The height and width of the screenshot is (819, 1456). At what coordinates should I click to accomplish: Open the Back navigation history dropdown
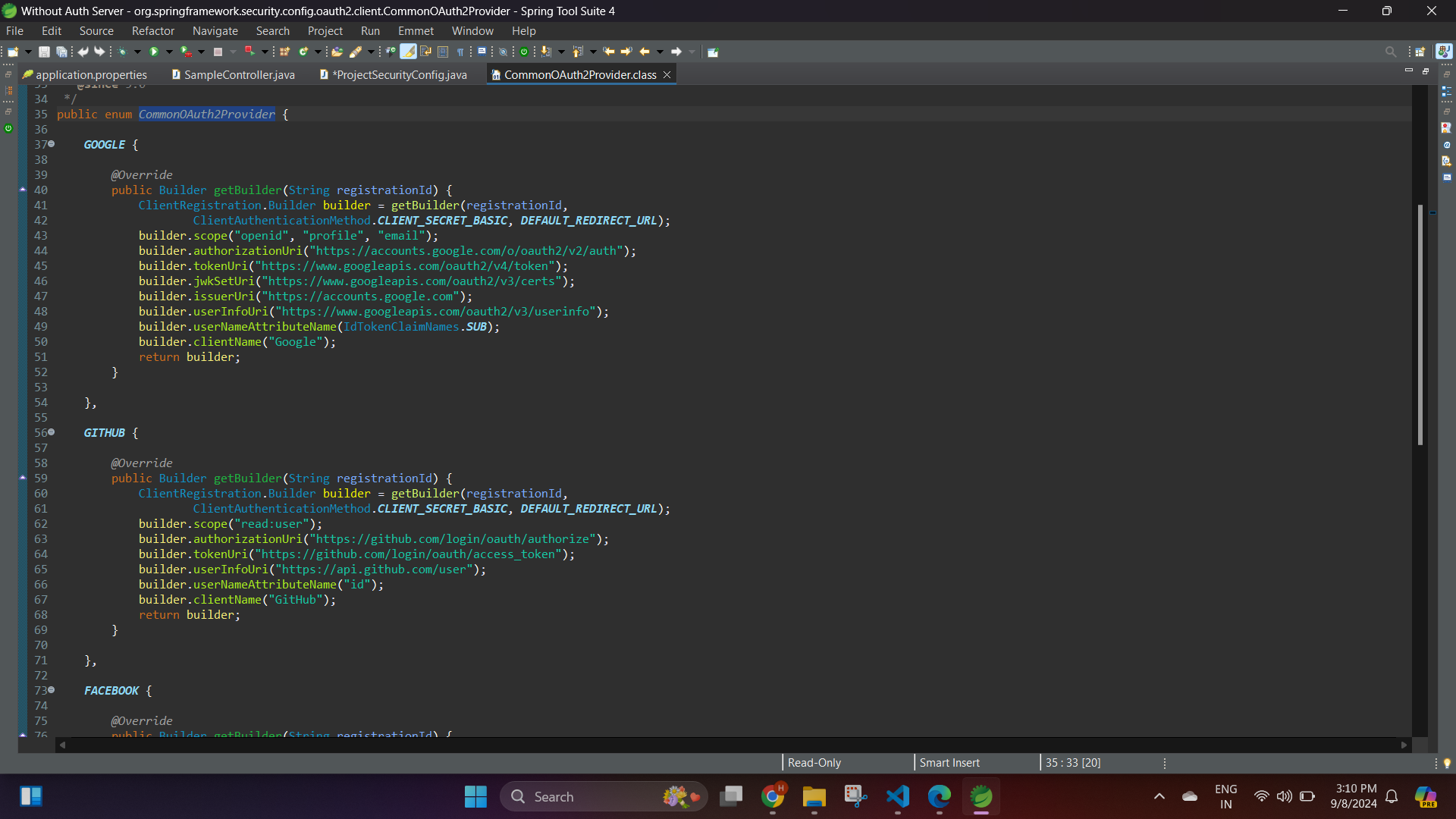tap(660, 52)
